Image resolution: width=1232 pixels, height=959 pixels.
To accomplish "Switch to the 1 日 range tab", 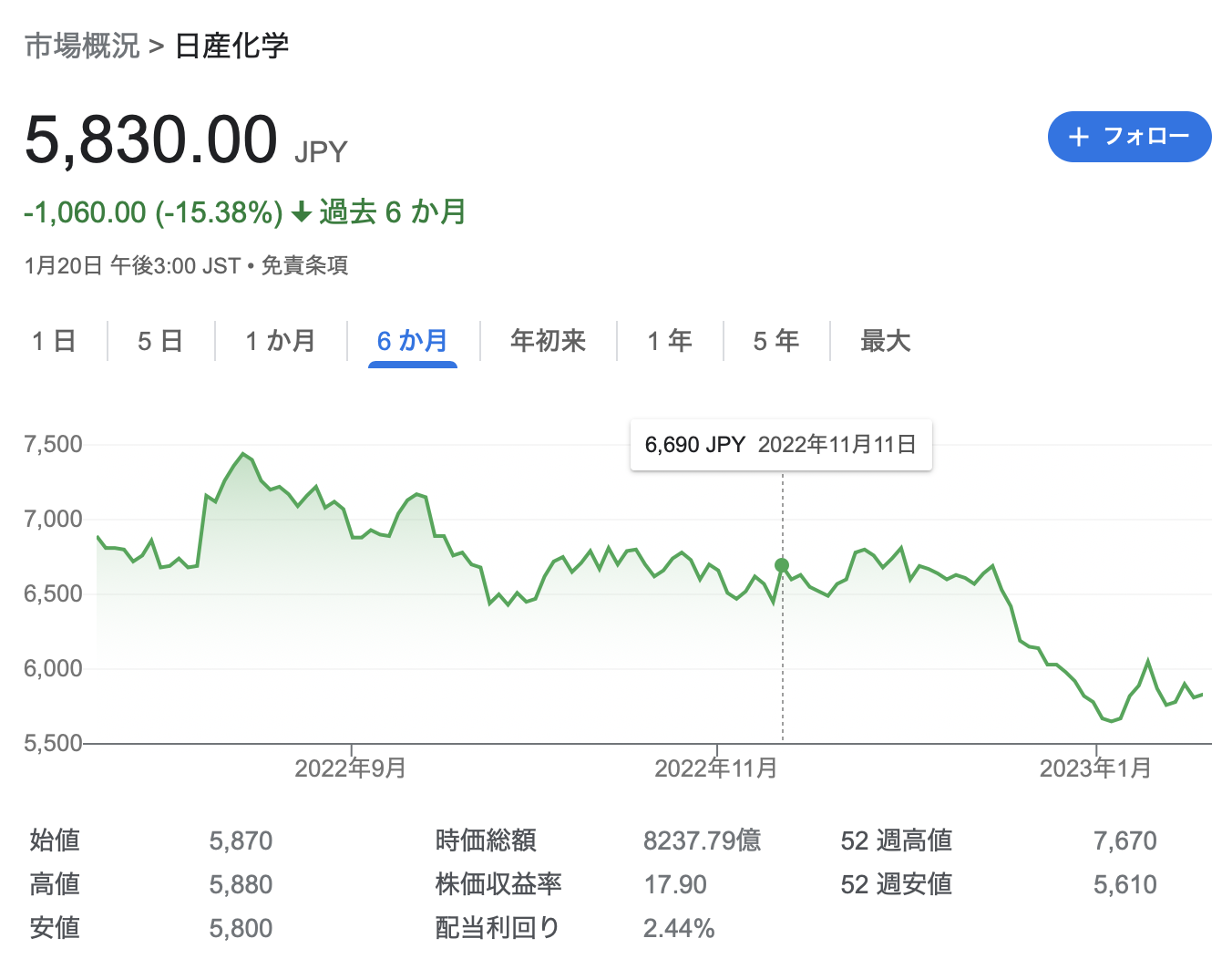I will click(x=54, y=341).
